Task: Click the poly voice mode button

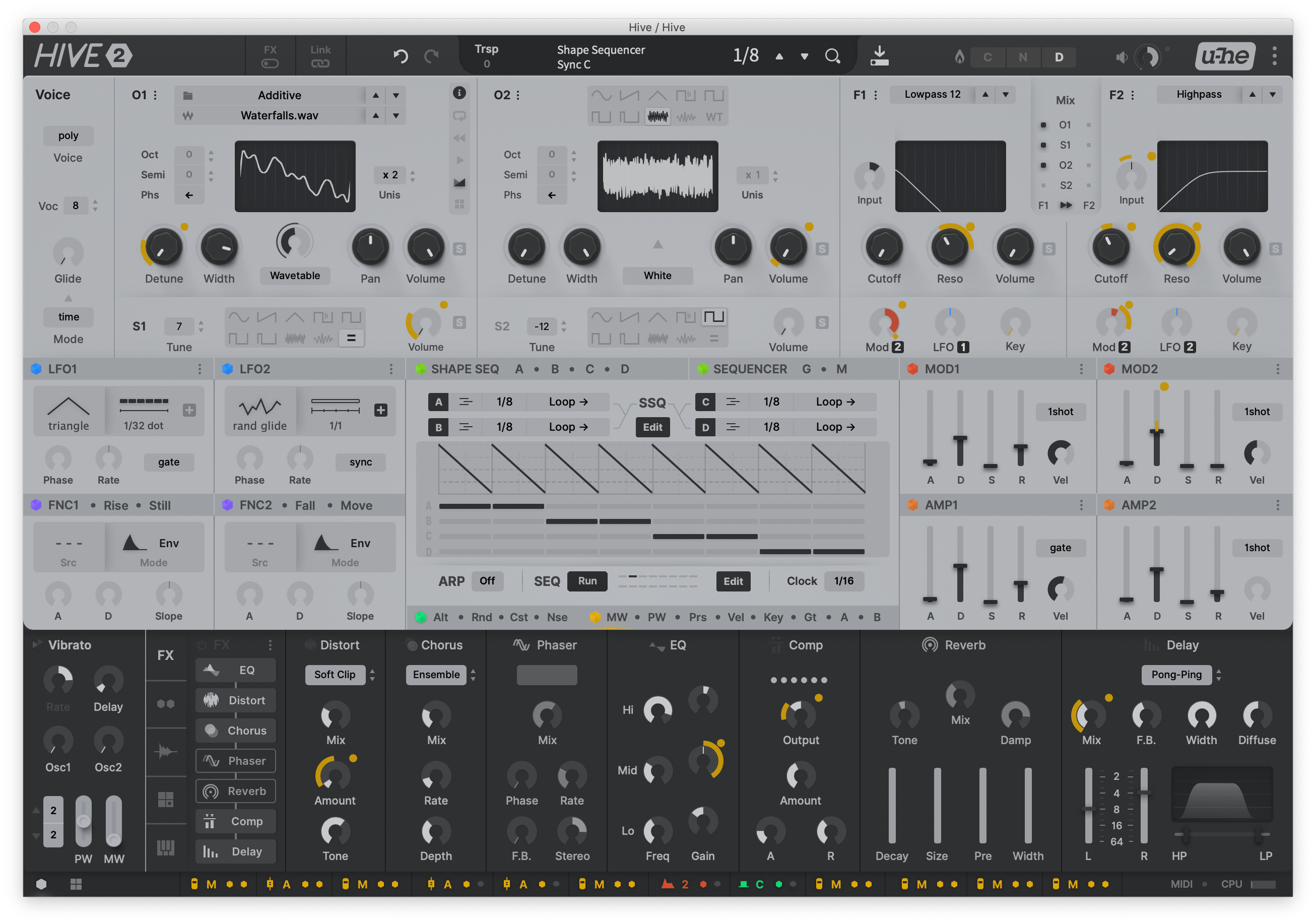Action: (x=68, y=136)
